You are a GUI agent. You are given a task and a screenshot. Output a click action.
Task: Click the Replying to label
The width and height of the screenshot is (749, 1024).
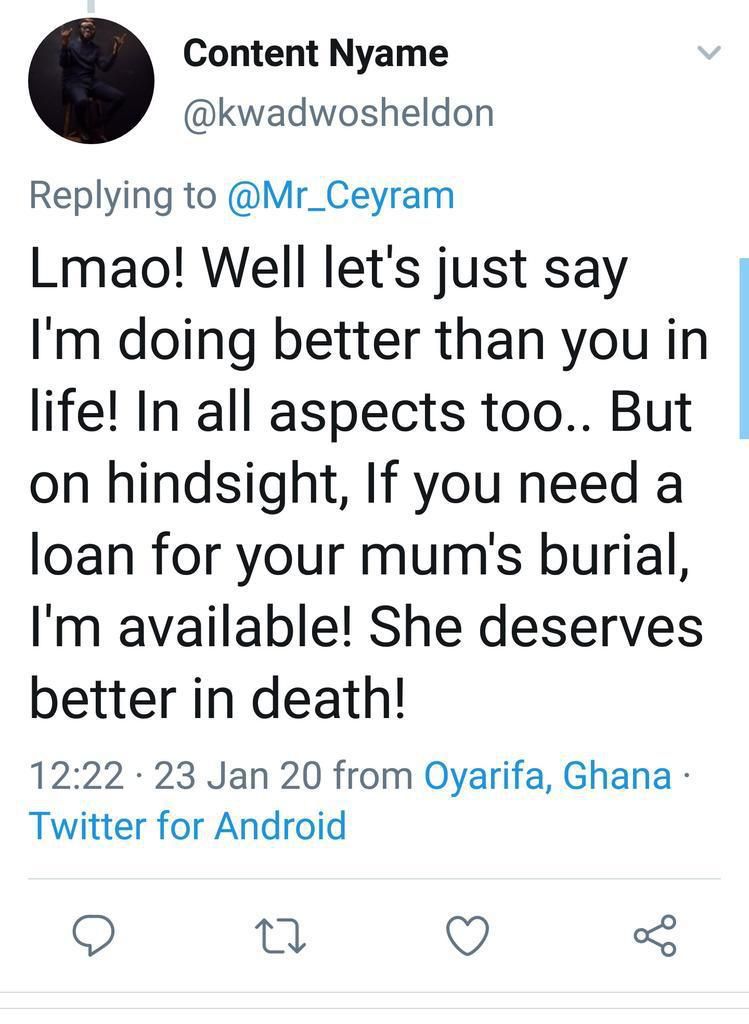tap(123, 195)
